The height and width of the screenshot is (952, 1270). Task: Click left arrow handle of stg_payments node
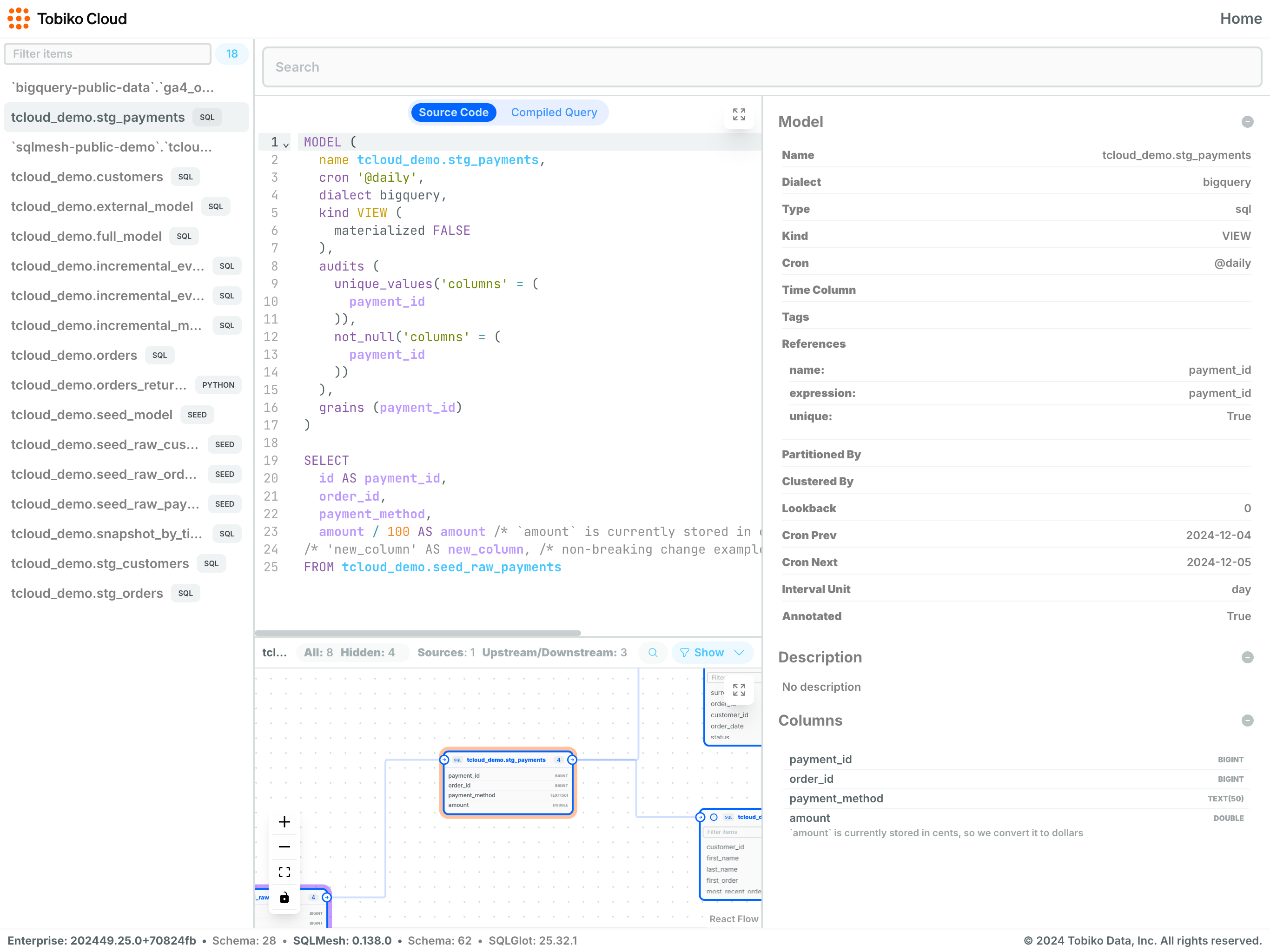click(x=444, y=760)
